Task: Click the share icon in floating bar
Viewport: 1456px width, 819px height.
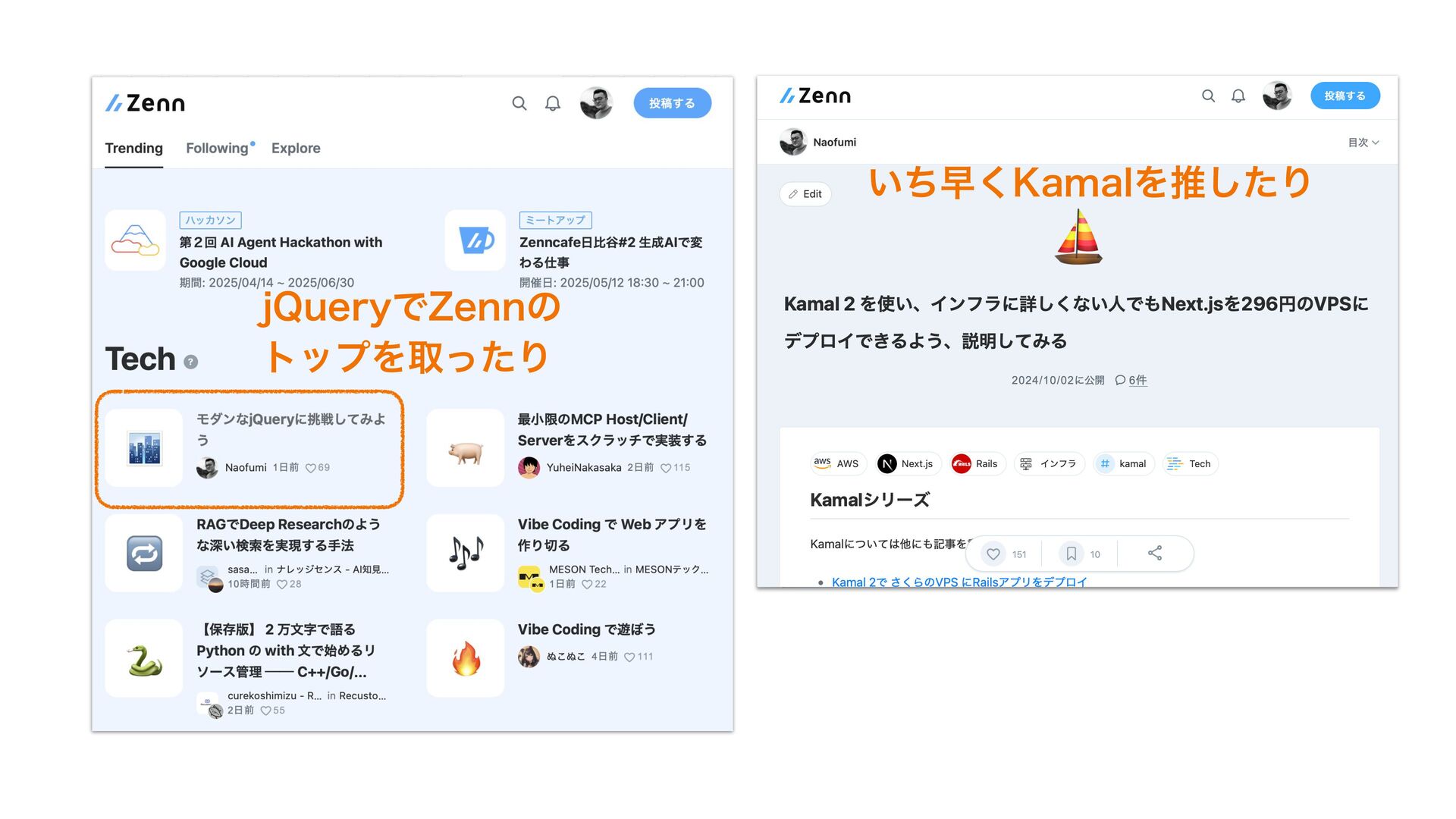Action: [x=1155, y=553]
